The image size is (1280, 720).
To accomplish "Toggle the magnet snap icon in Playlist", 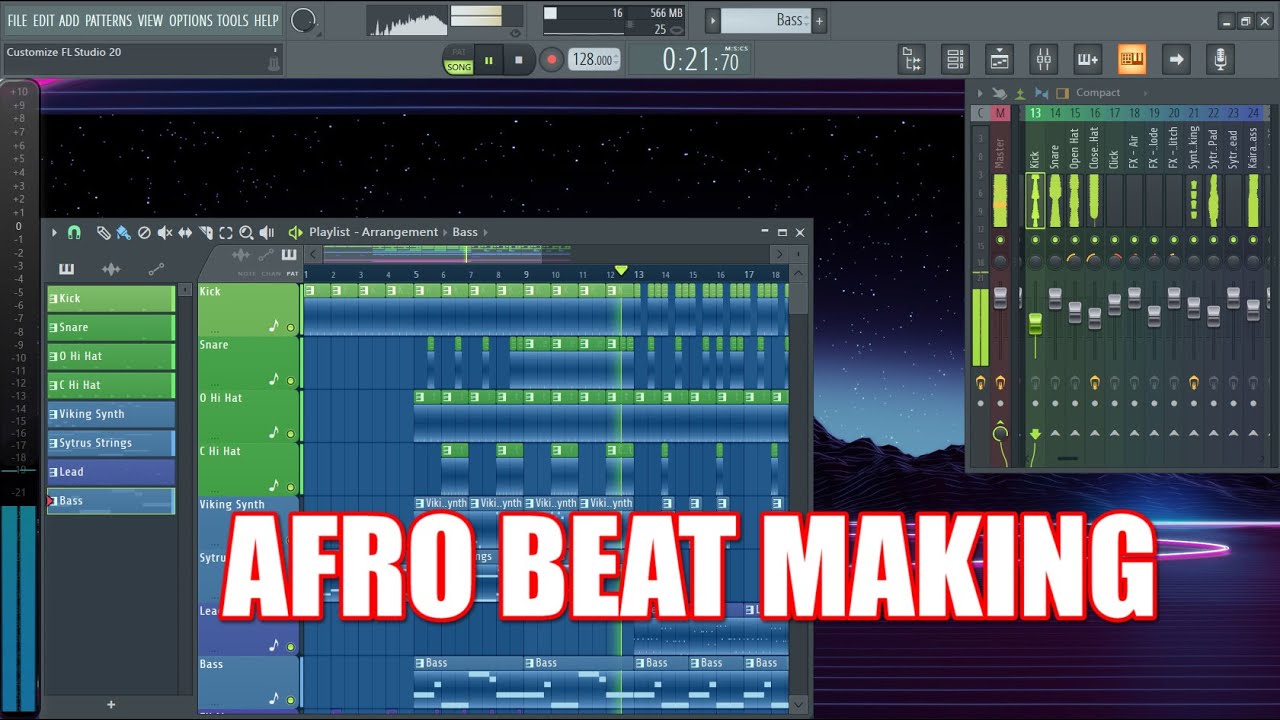I will pyautogui.click(x=74, y=232).
